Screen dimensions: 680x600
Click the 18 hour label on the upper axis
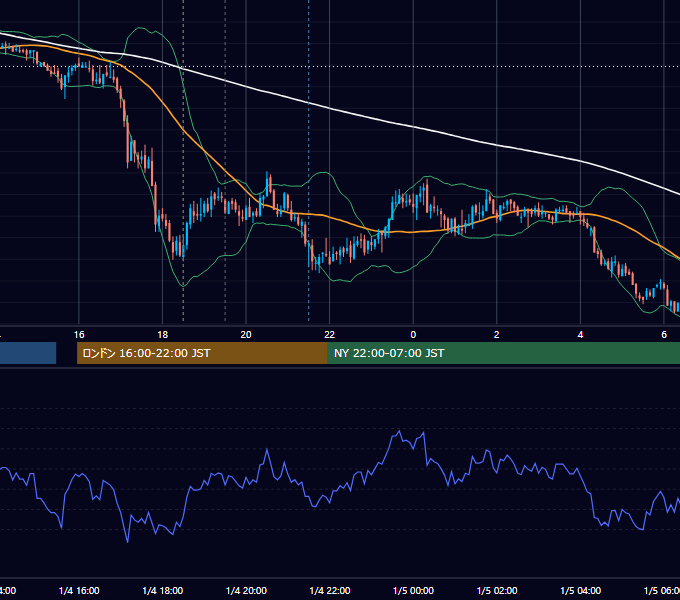click(163, 335)
